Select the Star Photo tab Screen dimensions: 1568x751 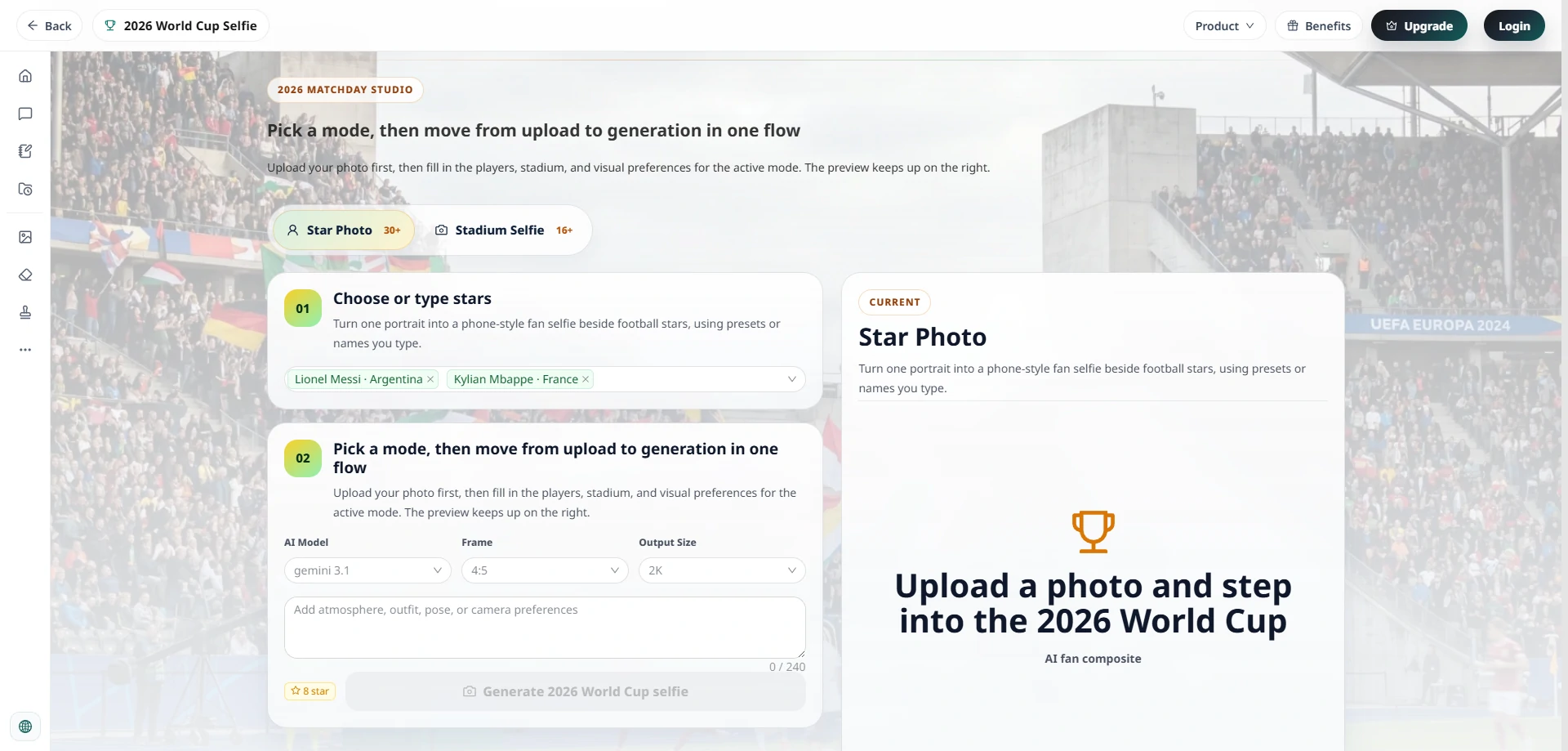pos(344,230)
